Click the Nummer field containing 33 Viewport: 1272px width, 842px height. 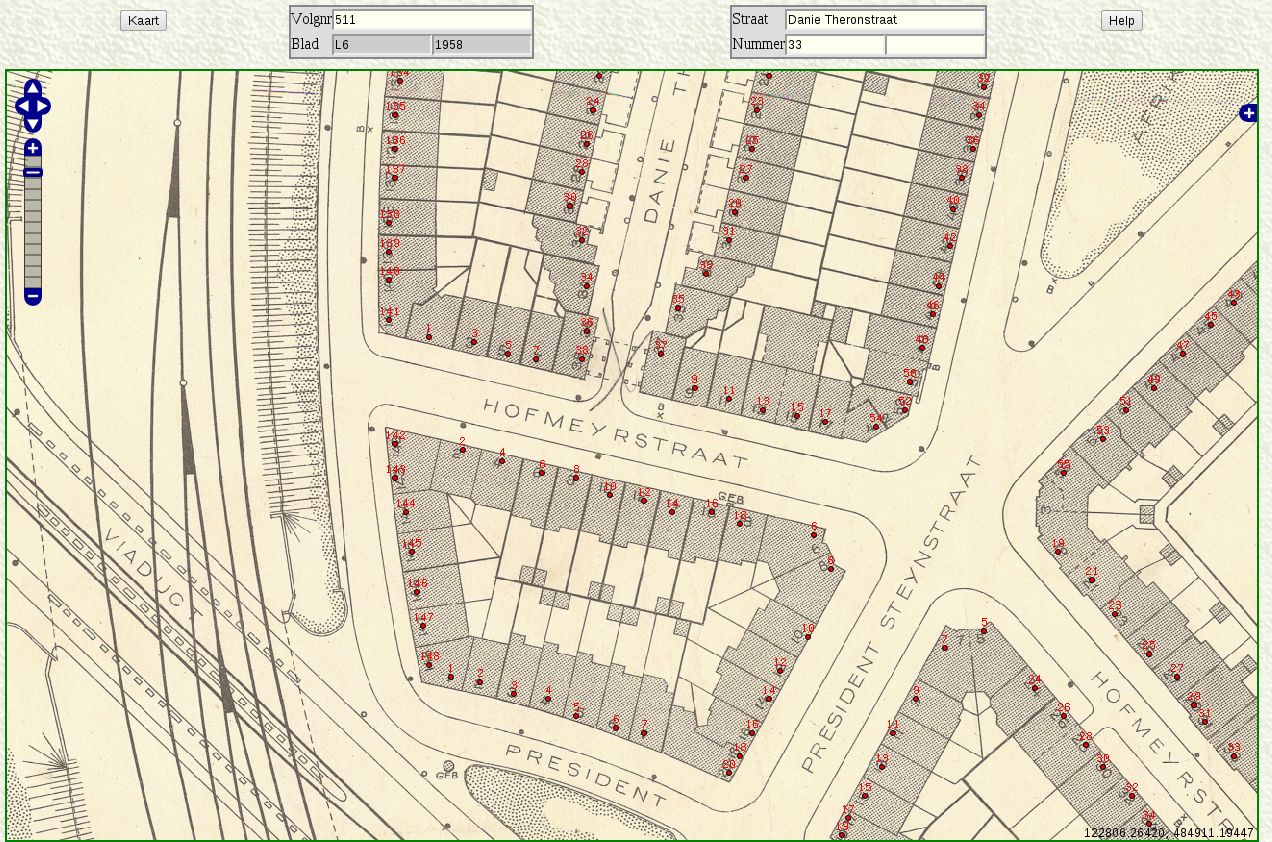pos(835,45)
